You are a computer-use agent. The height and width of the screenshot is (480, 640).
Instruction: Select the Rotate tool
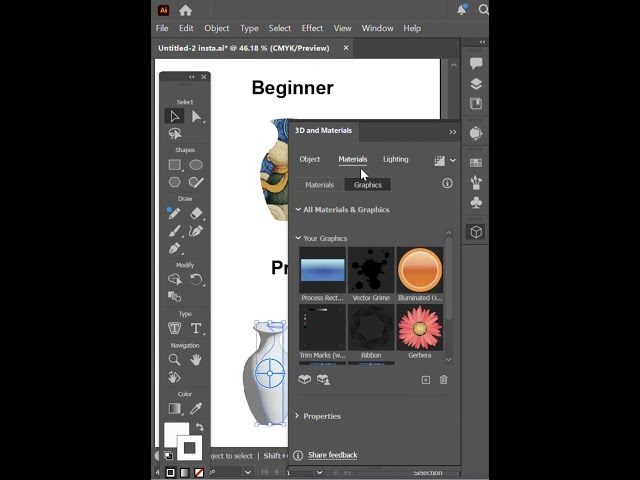point(196,280)
